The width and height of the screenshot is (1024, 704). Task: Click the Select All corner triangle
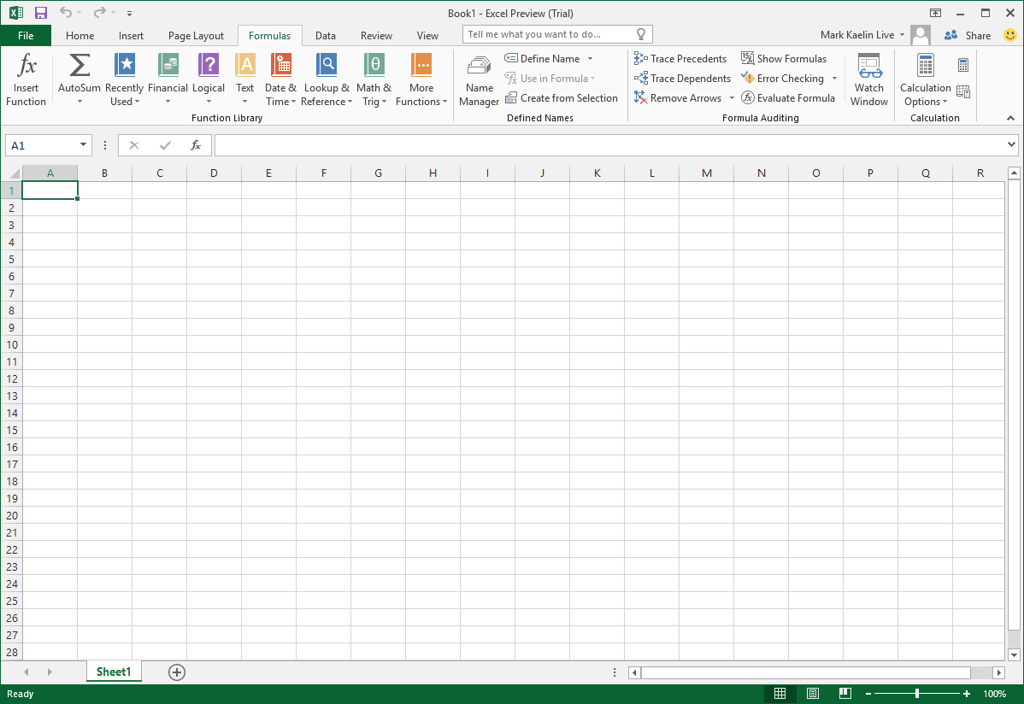pos(14,174)
